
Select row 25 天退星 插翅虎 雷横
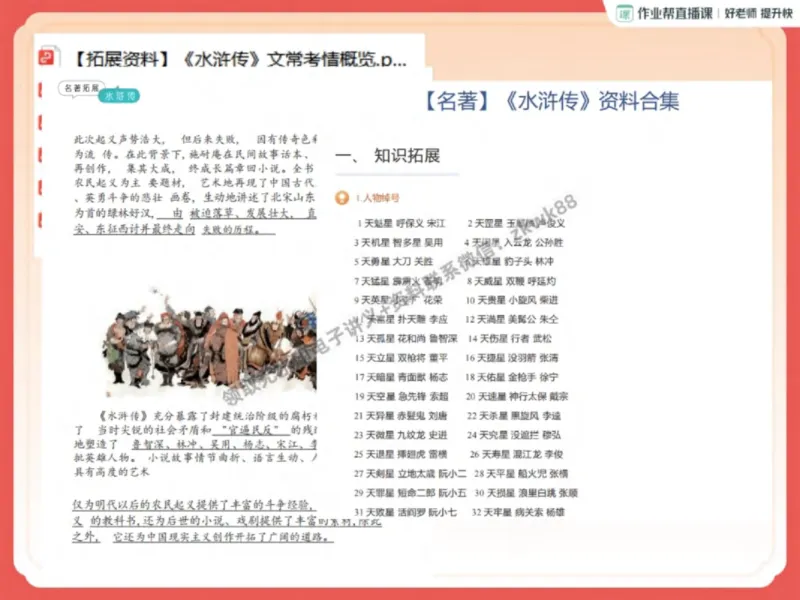point(401,454)
